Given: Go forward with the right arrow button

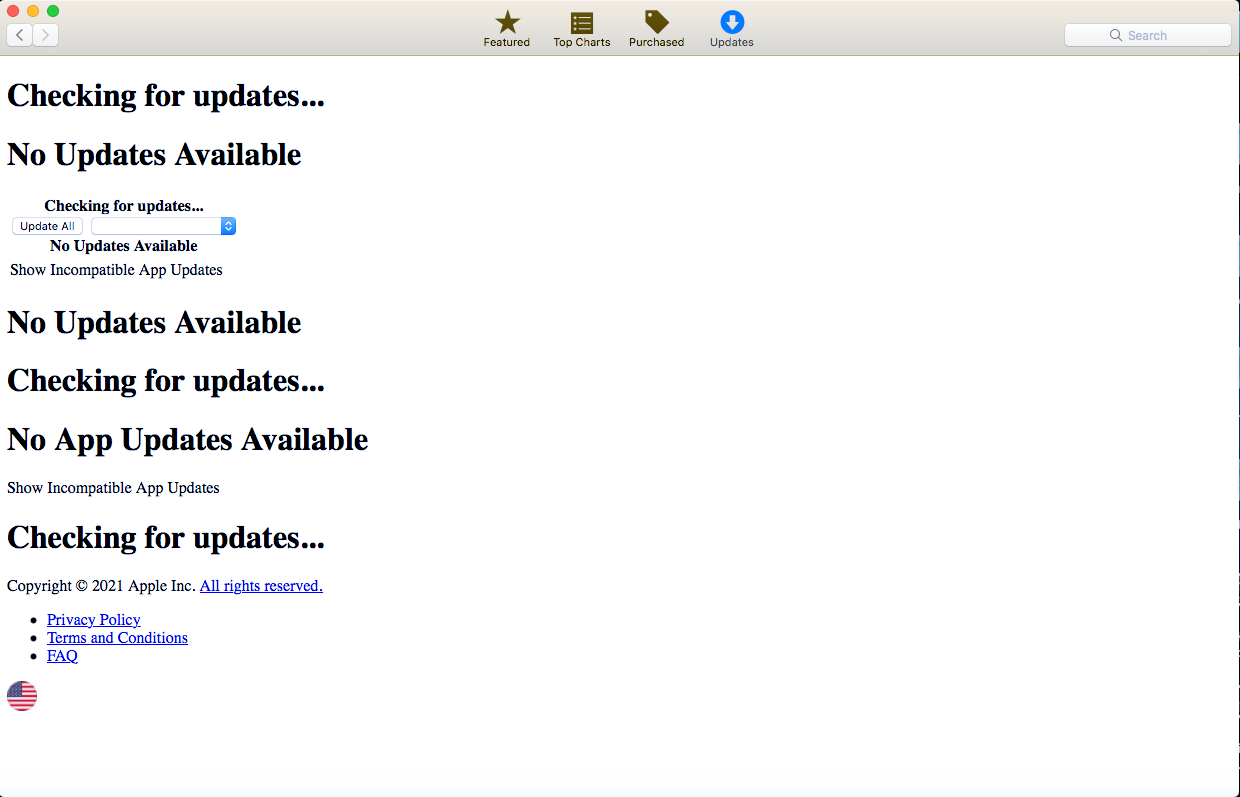Looking at the screenshot, I should coord(46,35).
